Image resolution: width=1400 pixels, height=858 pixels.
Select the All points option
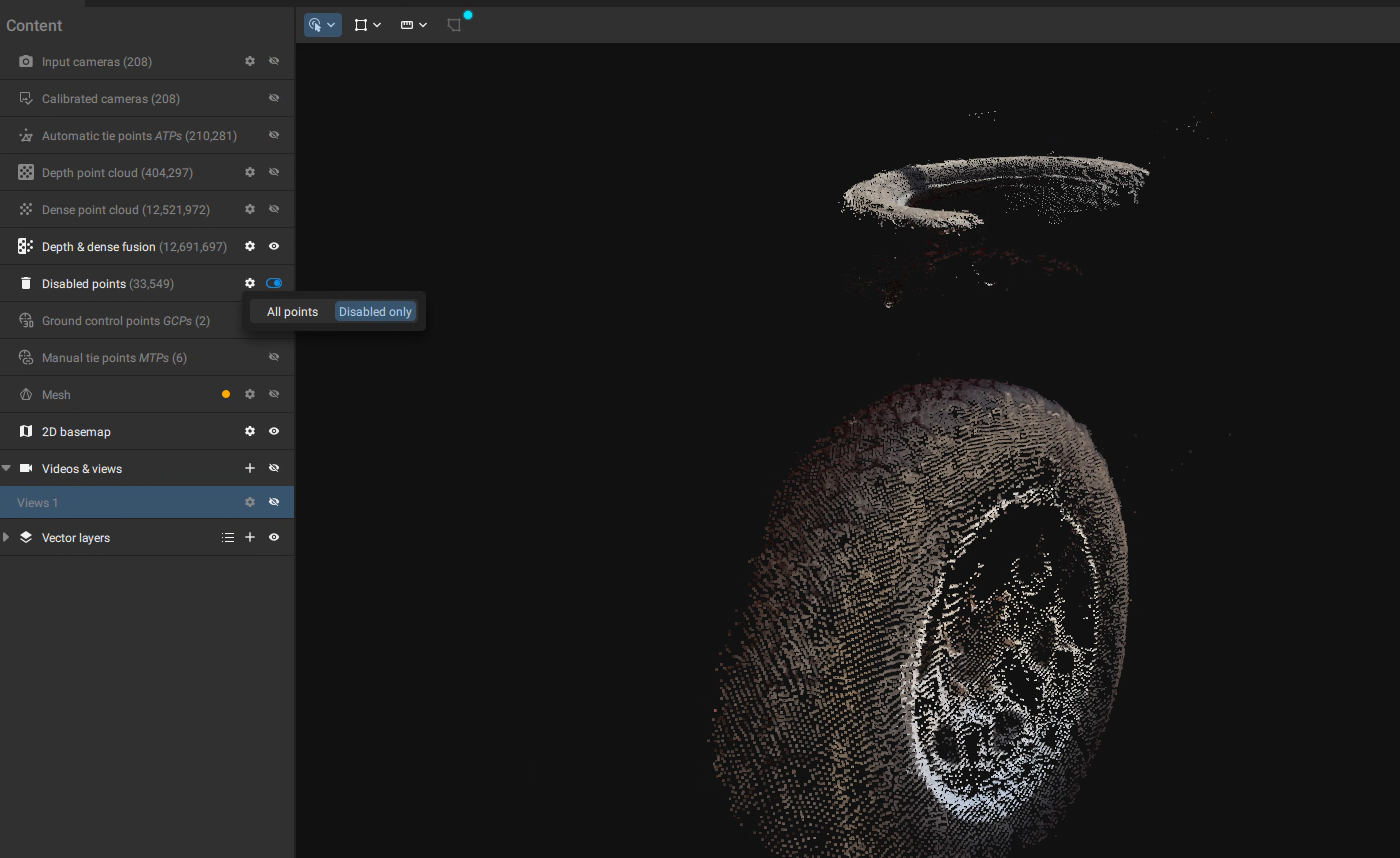pyautogui.click(x=292, y=311)
